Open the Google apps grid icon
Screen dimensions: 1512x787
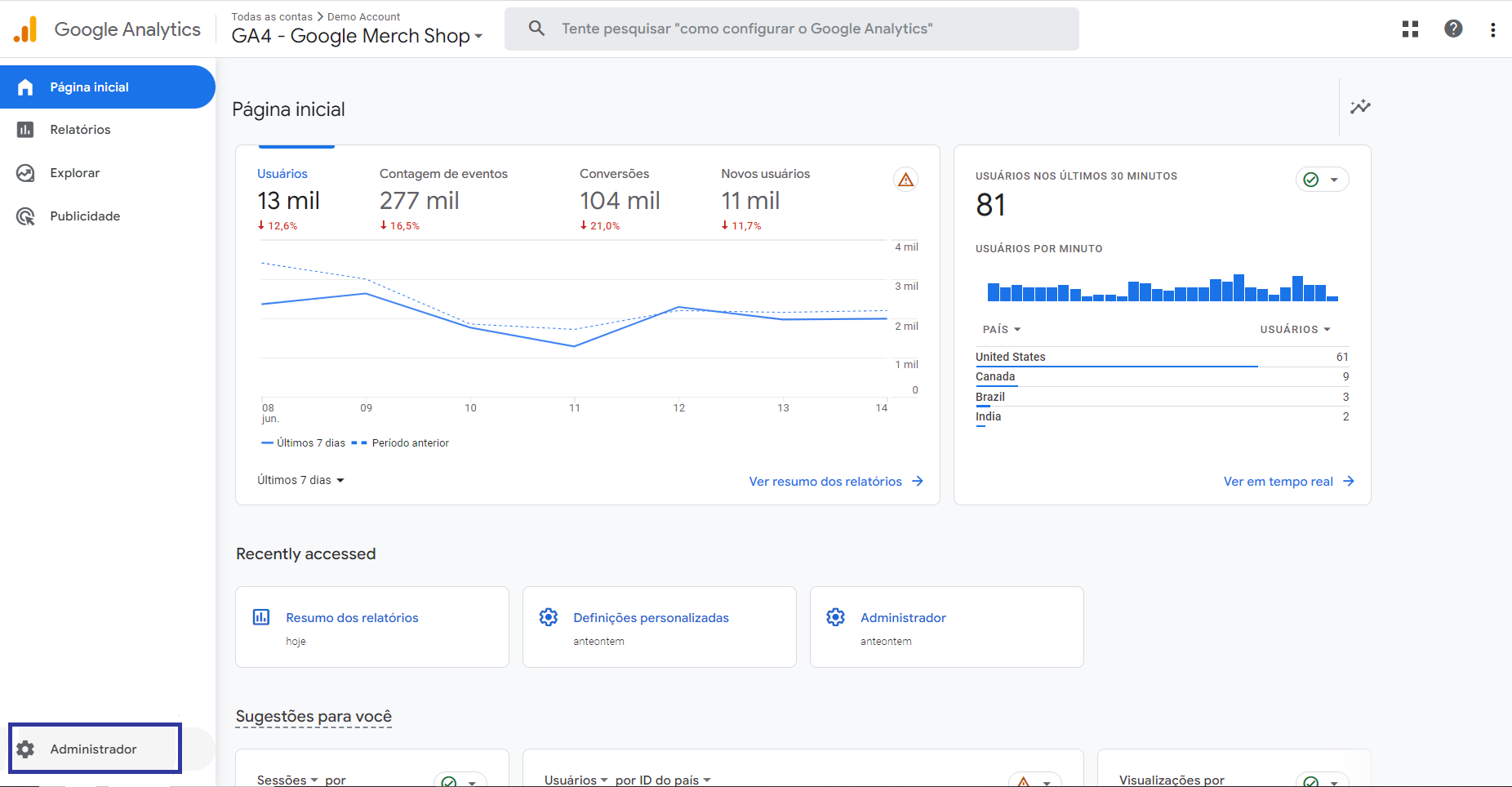1410,29
